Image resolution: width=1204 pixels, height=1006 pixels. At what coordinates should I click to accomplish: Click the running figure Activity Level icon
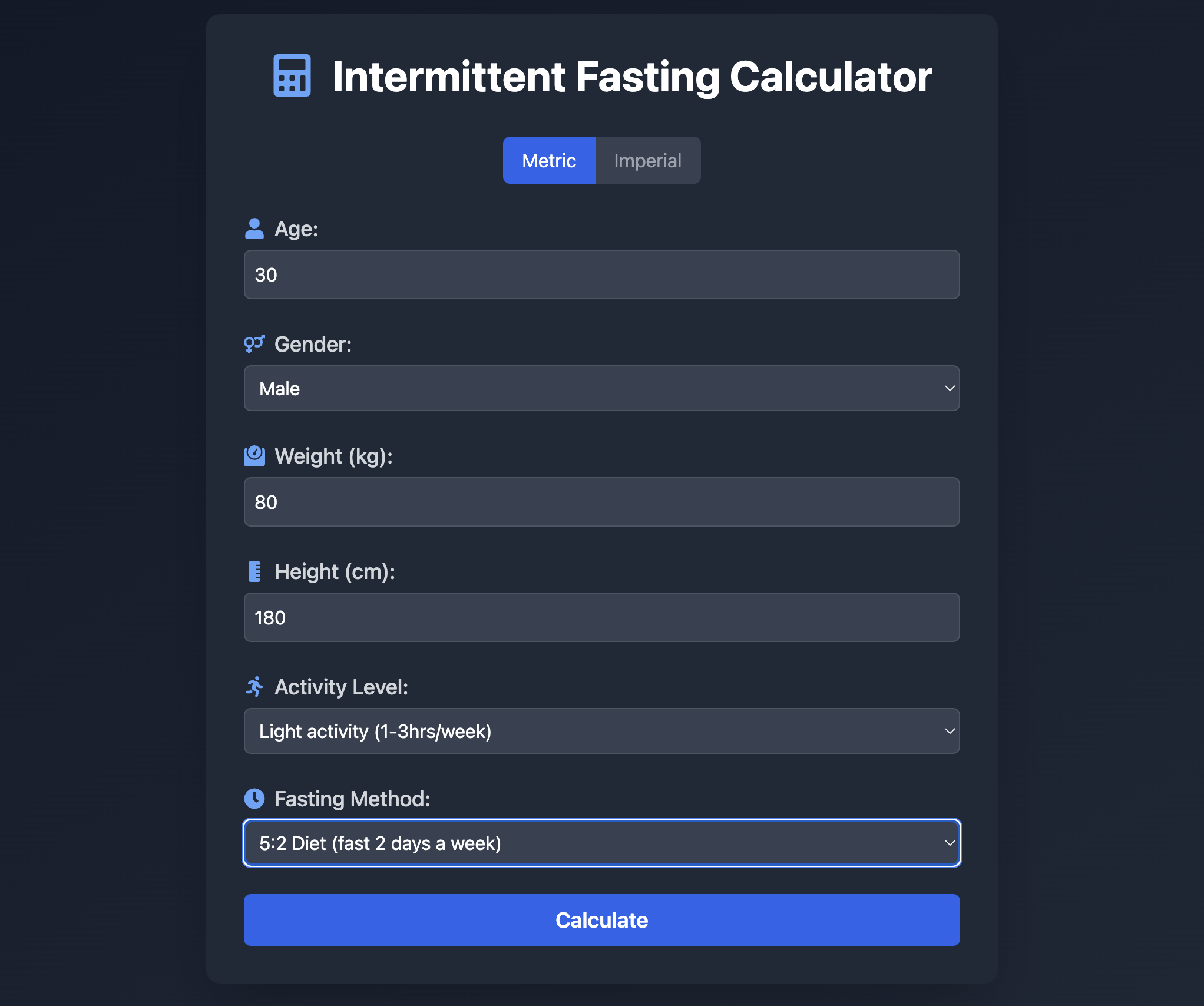click(254, 687)
